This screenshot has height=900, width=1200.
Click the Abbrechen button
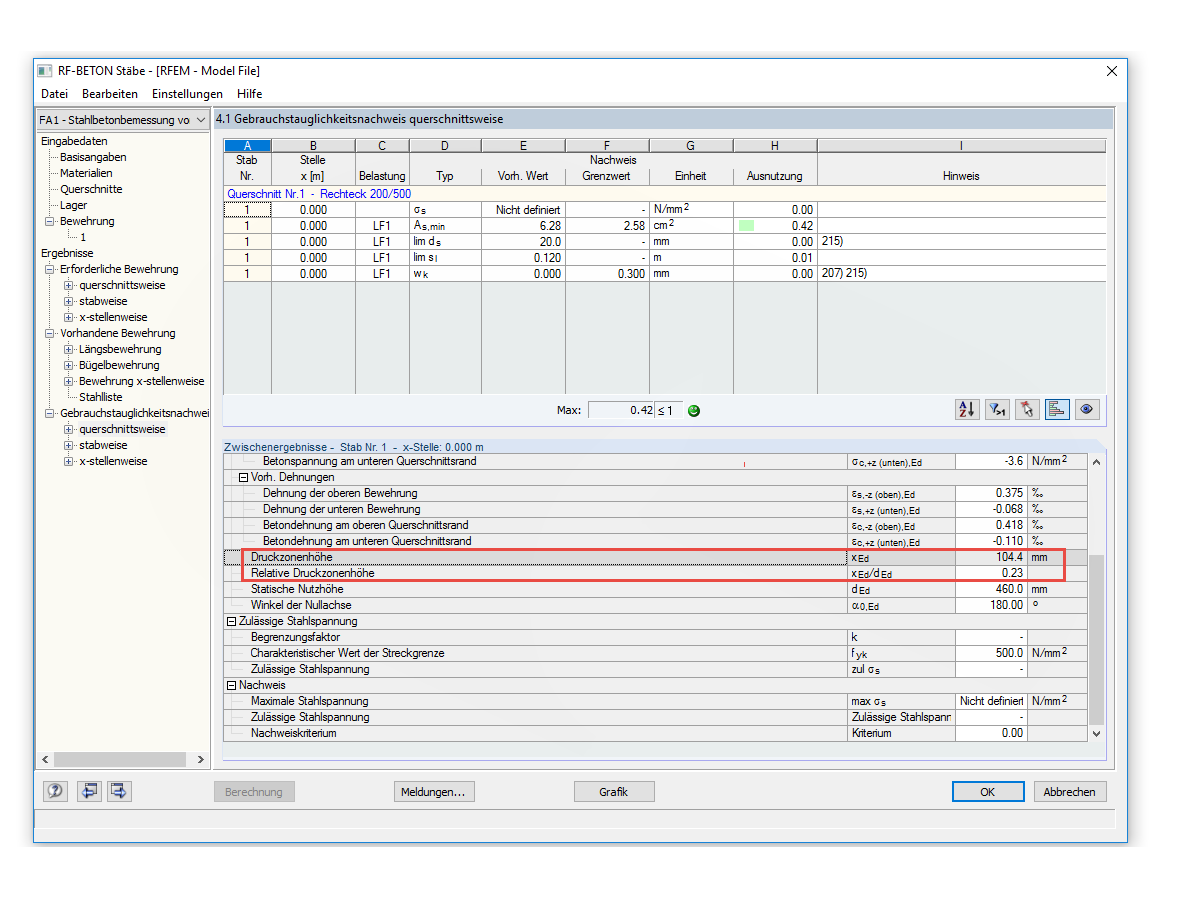point(1069,792)
